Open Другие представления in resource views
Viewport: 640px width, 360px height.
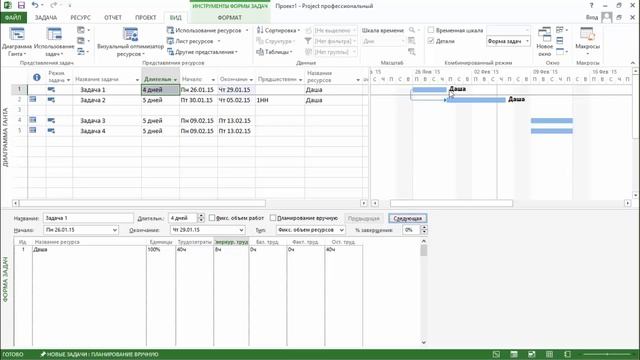(x=202, y=52)
